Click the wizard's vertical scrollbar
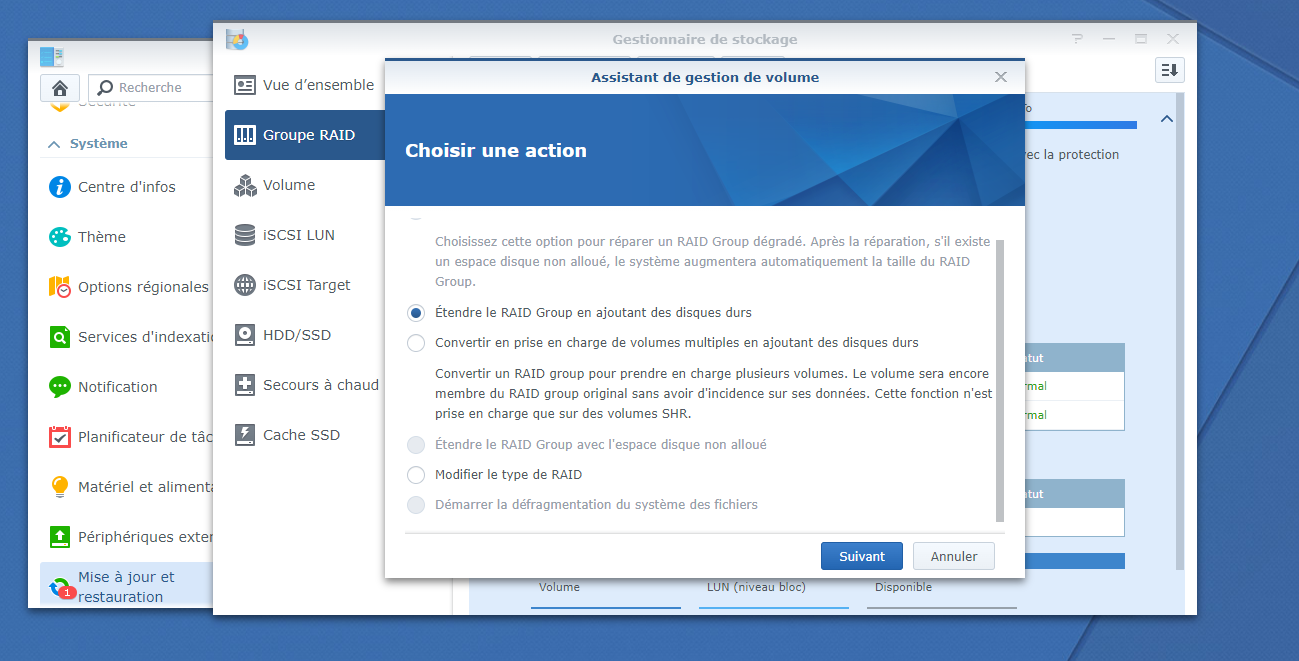 (x=1000, y=381)
